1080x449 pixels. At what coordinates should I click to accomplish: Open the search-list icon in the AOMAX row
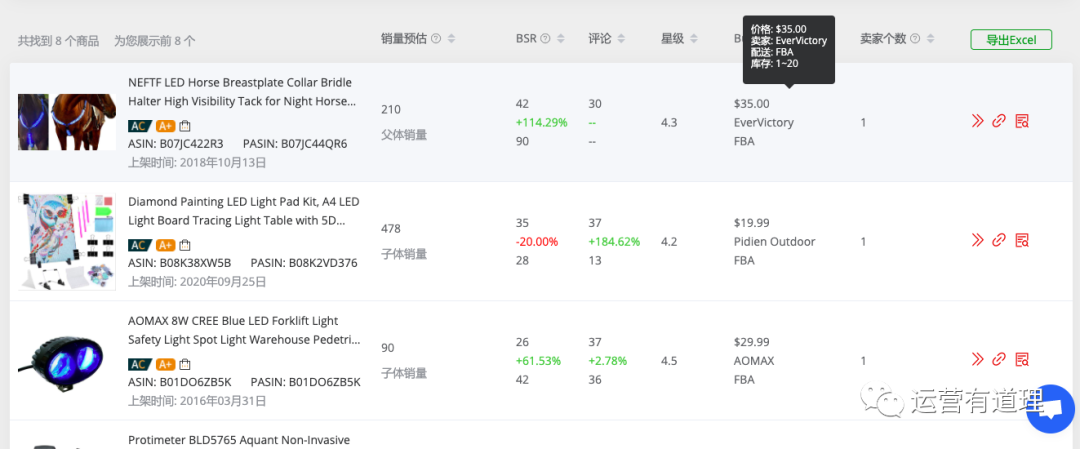tap(1021, 359)
